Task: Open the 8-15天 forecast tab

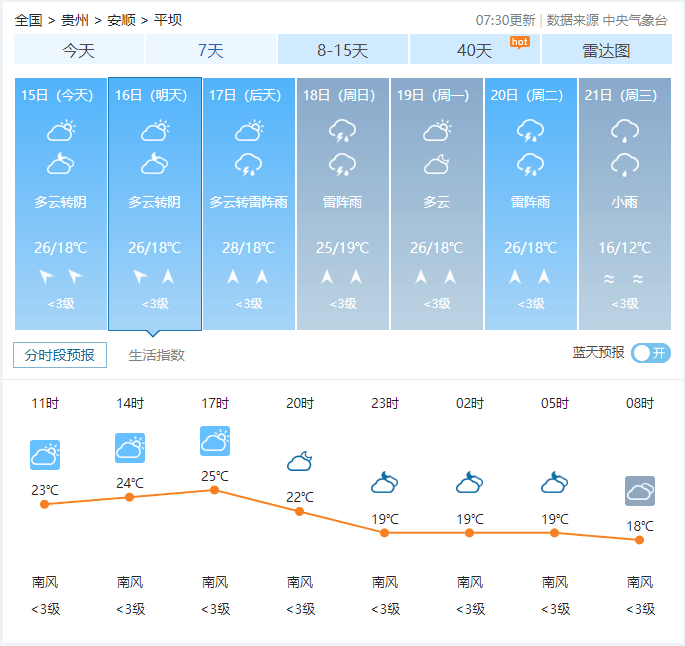Action: tap(343, 49)
